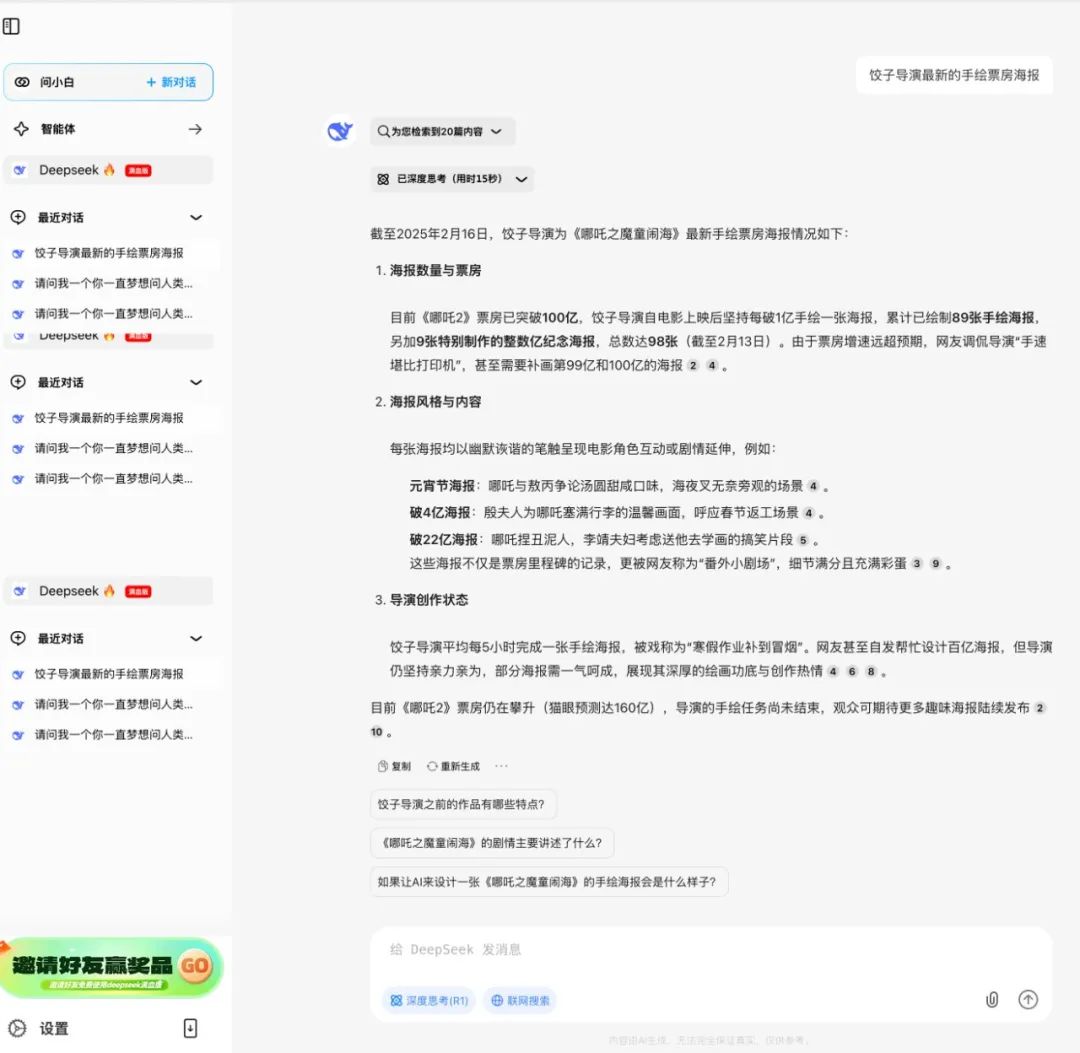Viewport: 1080px width, 1053px height.
Task: Click the heading 海报数量与票房
Action: [435, 271]
